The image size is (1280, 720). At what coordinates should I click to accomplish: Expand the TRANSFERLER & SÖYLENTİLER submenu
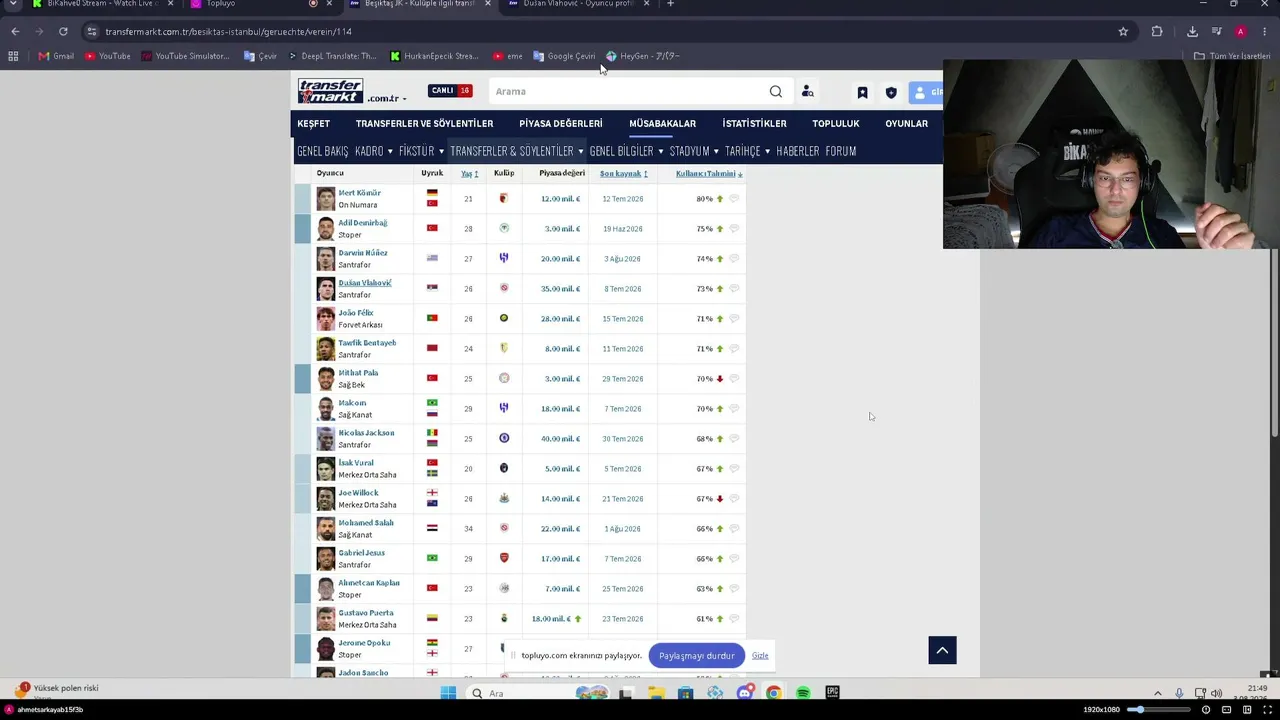pos(517,151)
